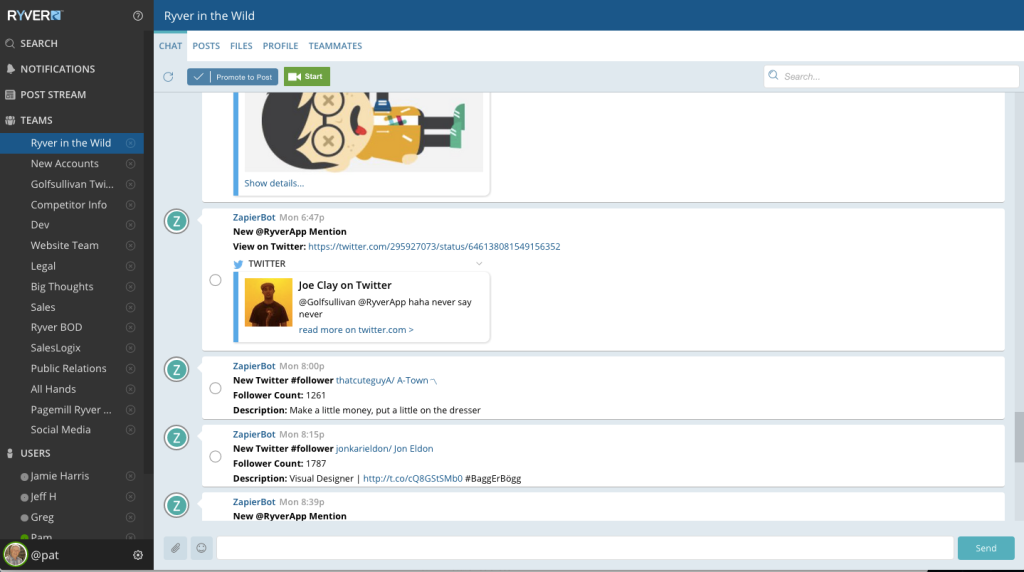
Task: Open chat with Jamie Harris
Action: point(59,477)
